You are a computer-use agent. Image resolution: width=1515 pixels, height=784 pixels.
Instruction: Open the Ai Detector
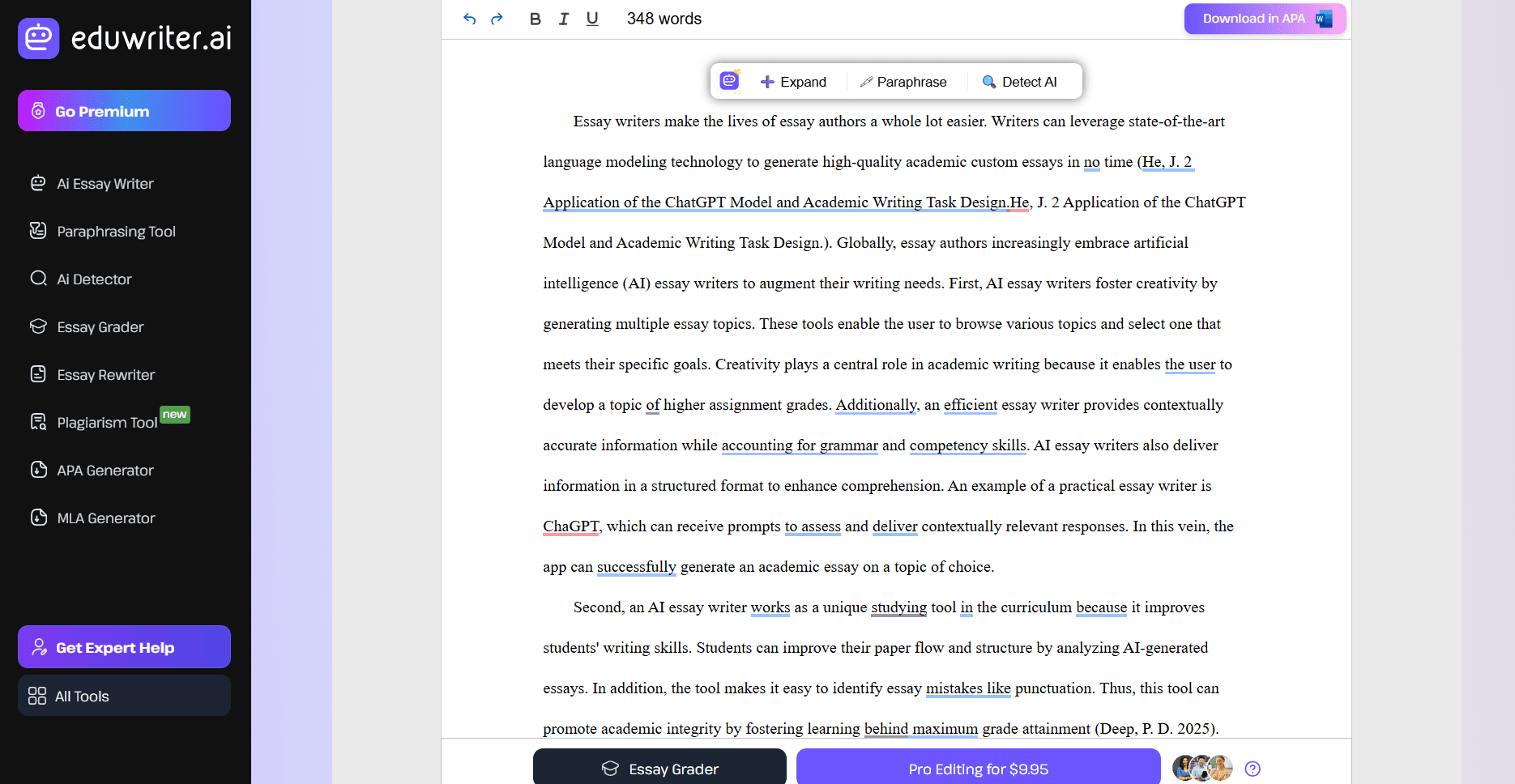point(94,279)
